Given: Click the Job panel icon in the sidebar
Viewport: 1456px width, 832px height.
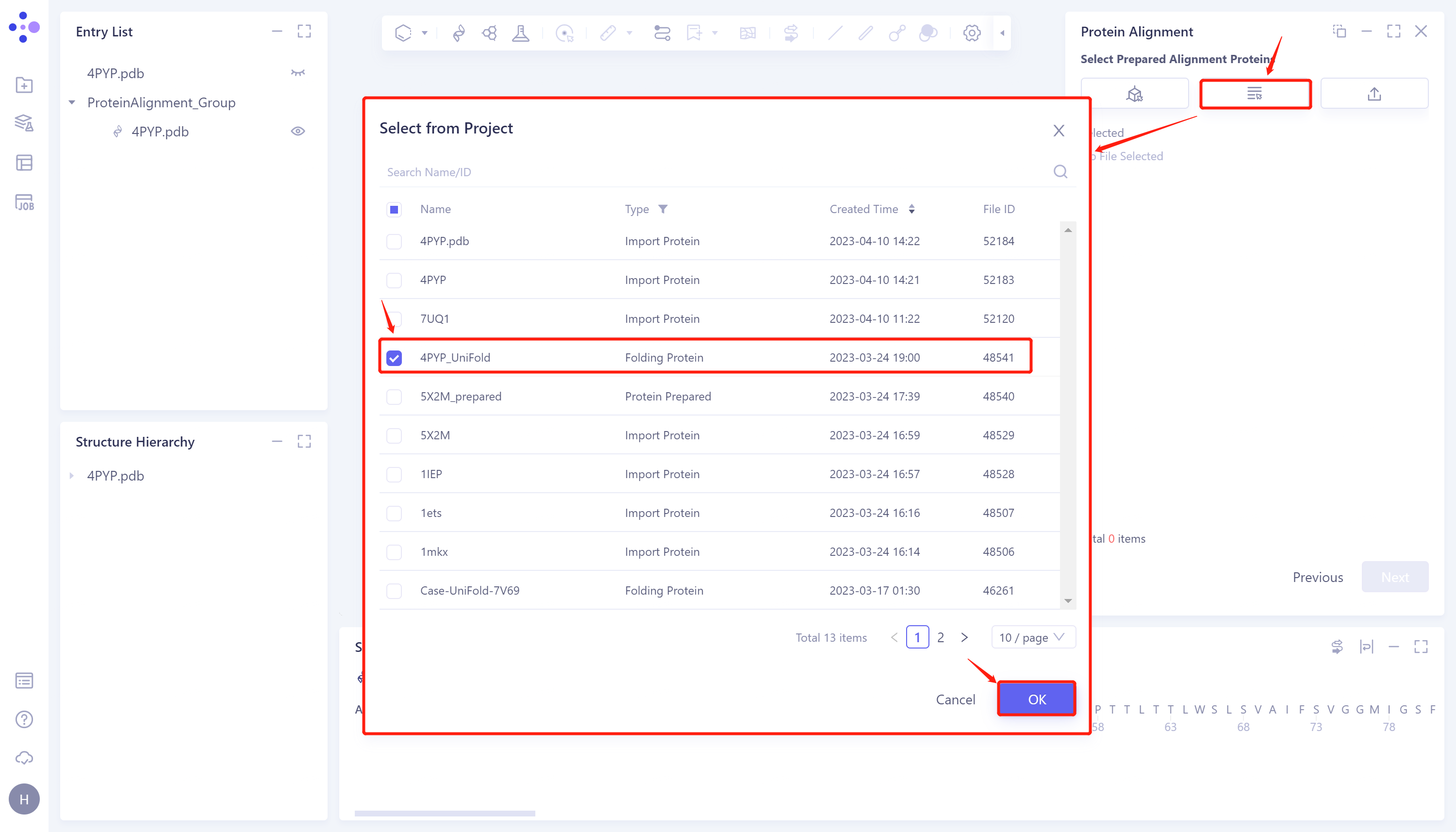Looking at the screenshot, I should 24,202.
